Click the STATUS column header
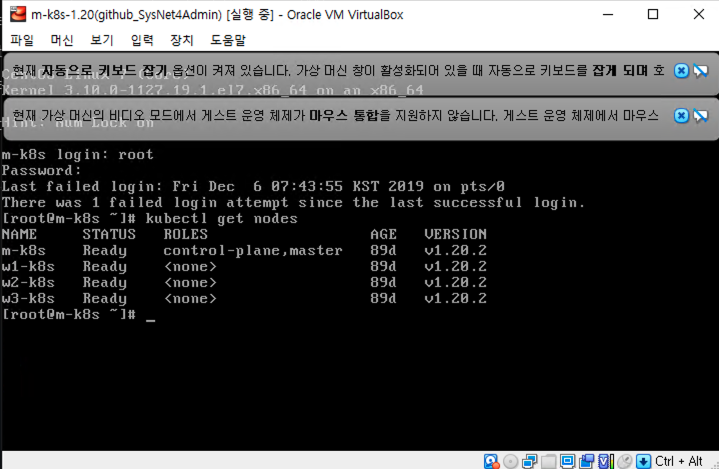Viewport: 719px width, 469px height. (x=109, y=235)
